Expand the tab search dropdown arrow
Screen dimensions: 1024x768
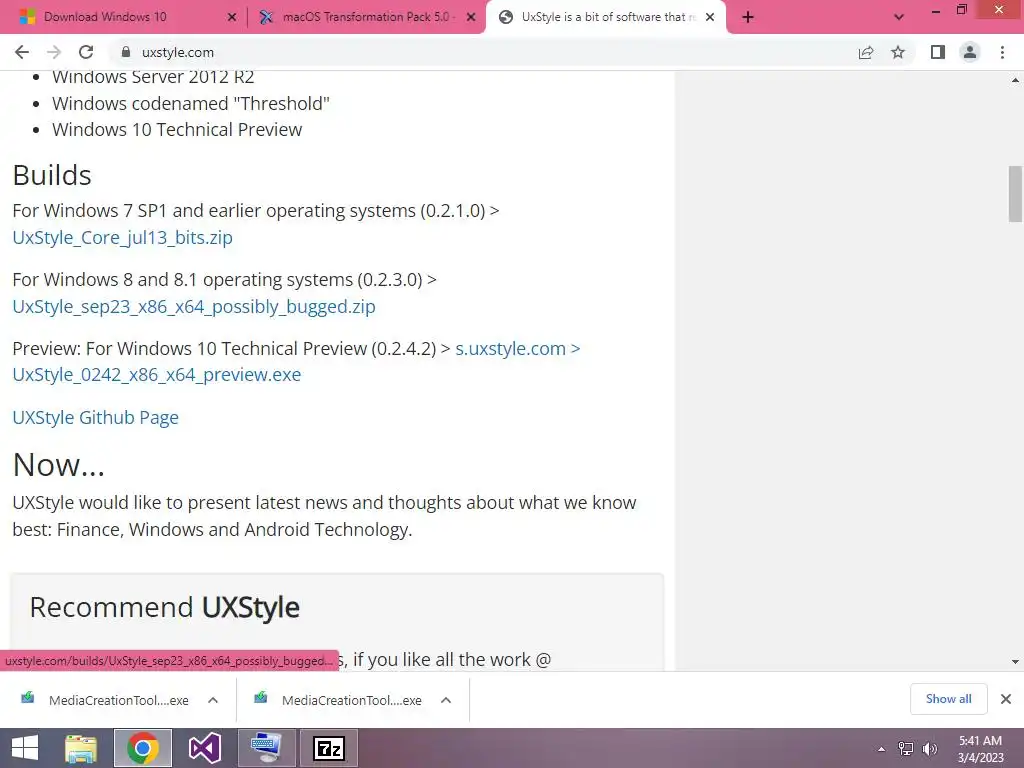pos(899,18)
